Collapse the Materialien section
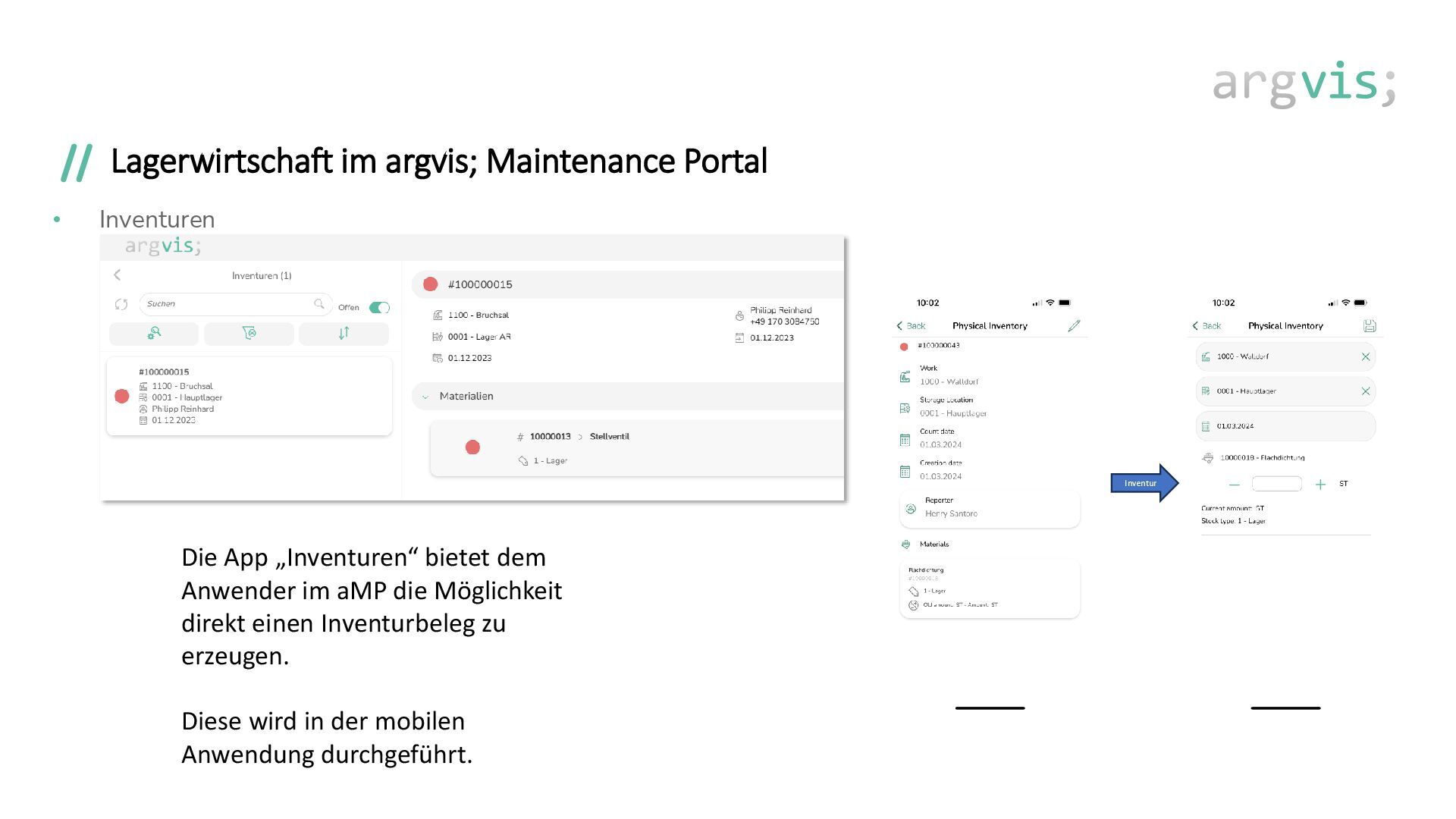The image size is (1456, 819). pos(425,397)
